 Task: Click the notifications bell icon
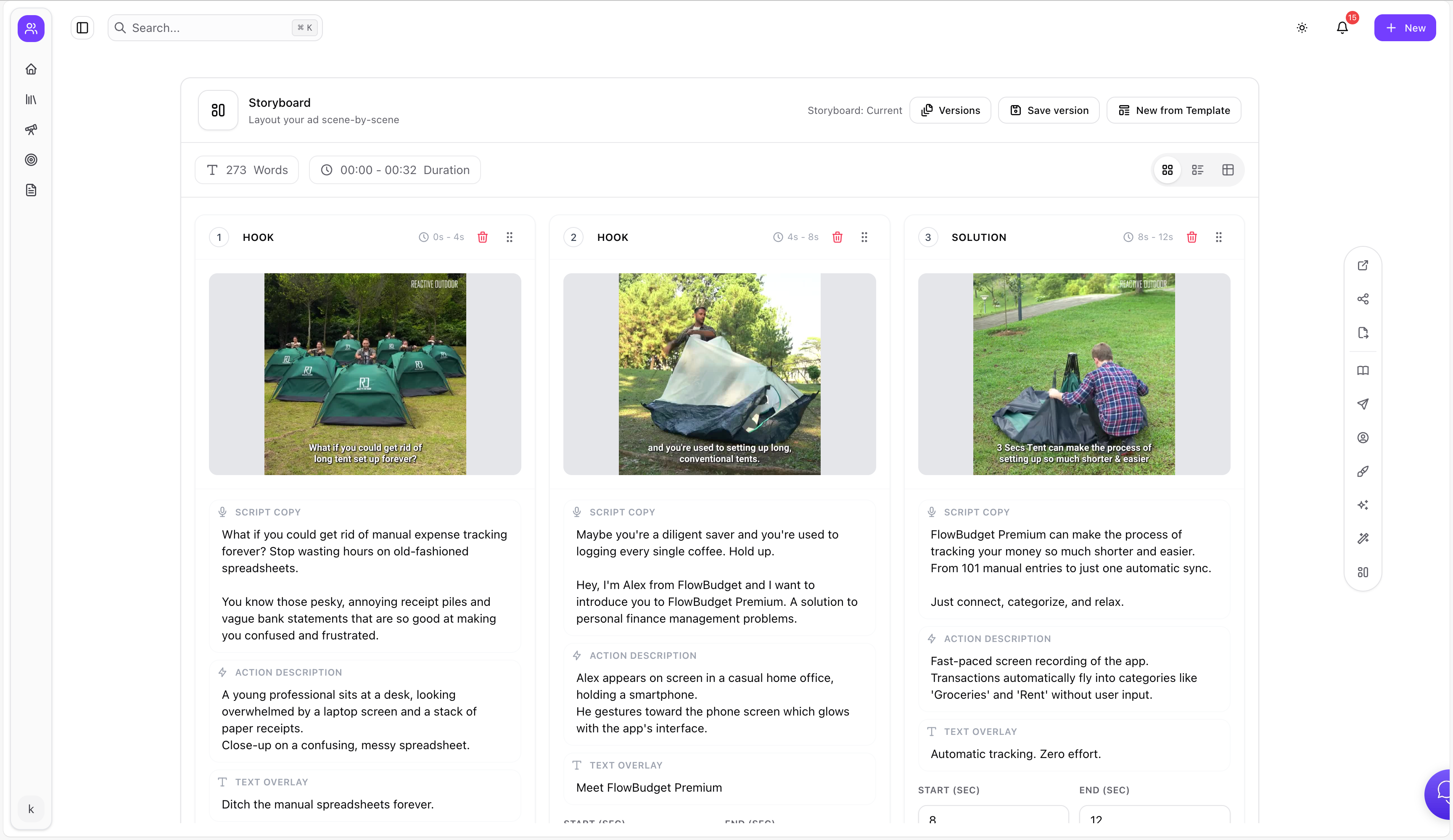pos(1342,28)
